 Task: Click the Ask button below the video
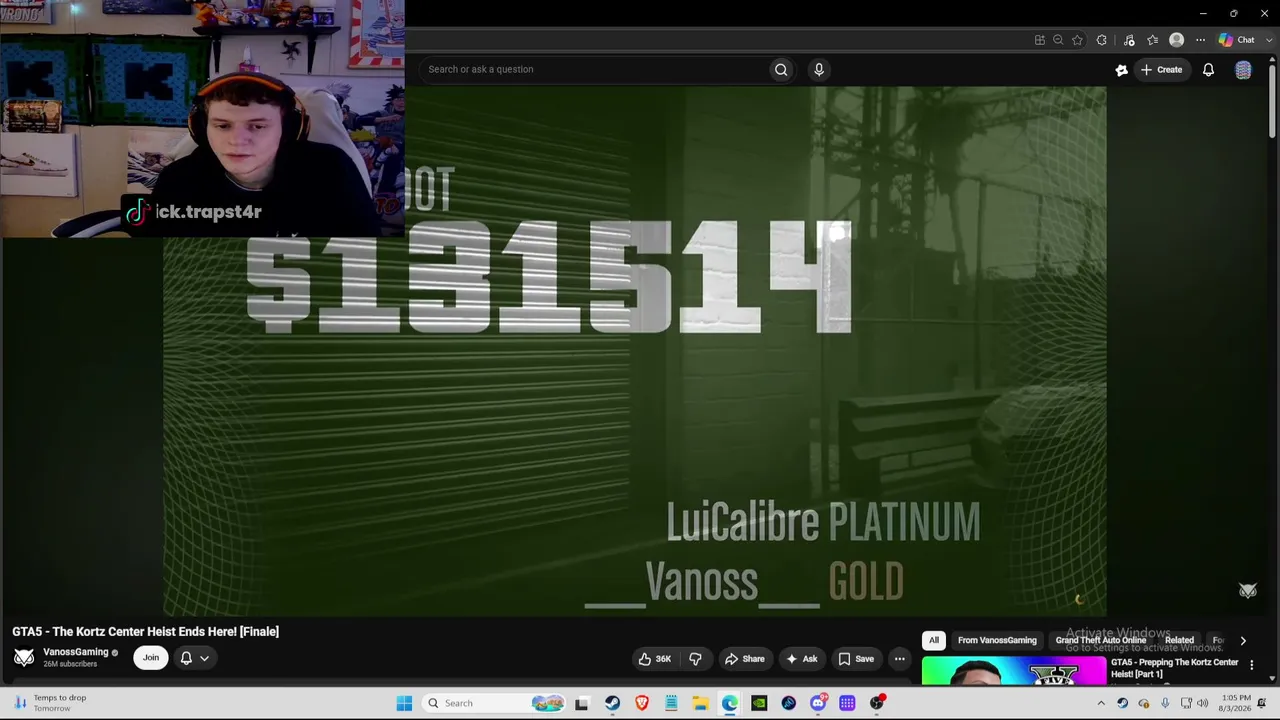point(802,659)
